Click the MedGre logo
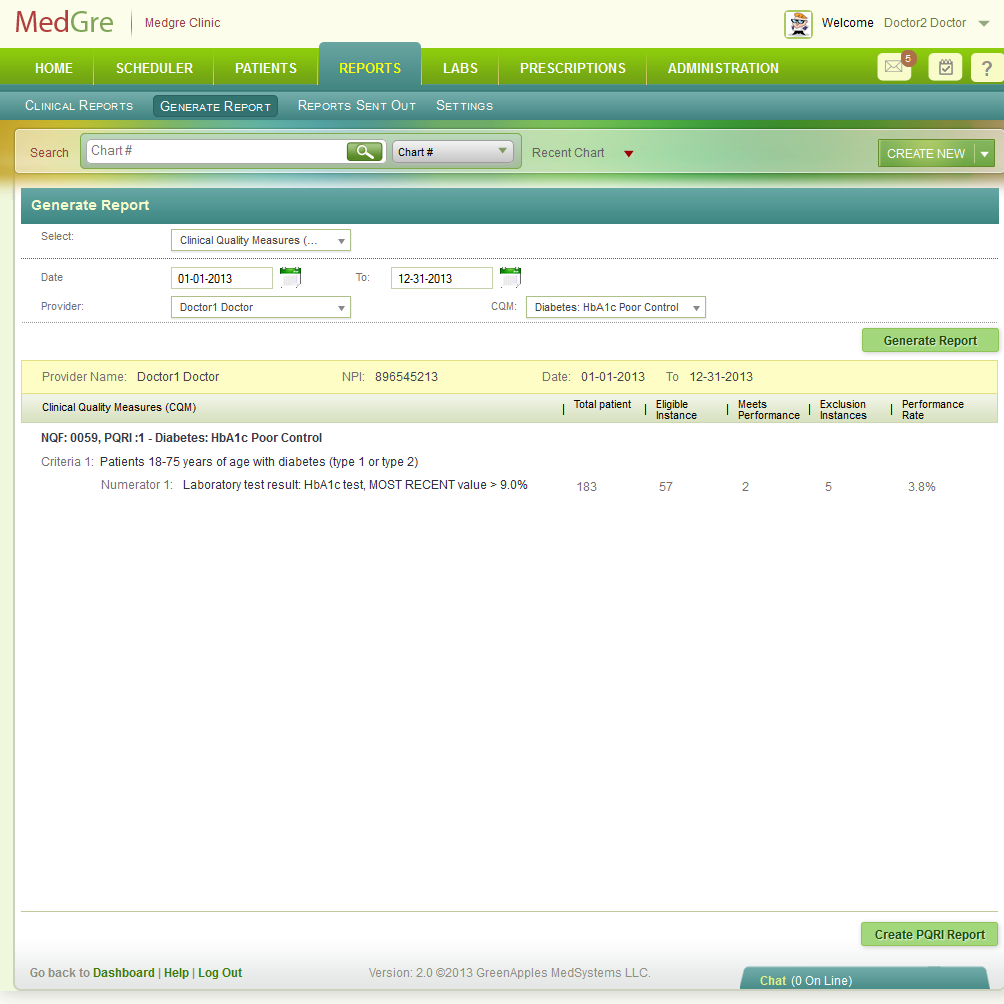This screenshot has width=1004, height=1004. pos(64,23)
